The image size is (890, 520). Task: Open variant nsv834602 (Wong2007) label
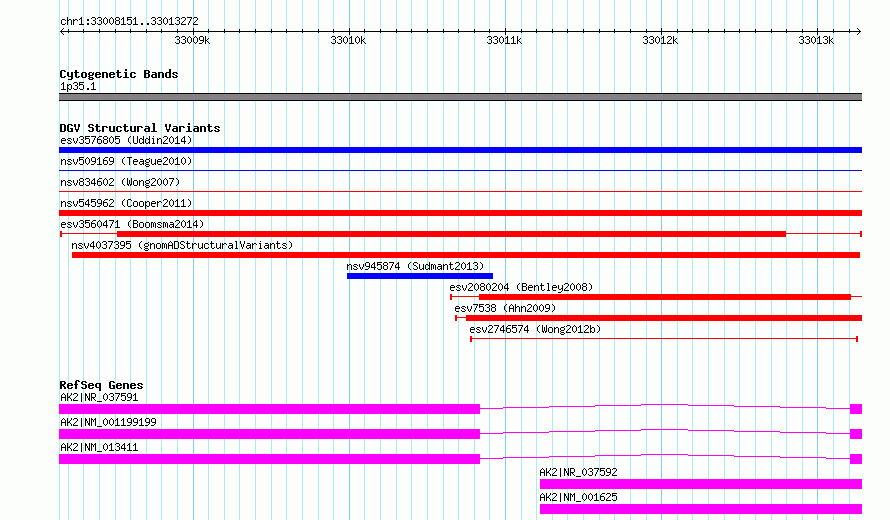coord(120,182)
